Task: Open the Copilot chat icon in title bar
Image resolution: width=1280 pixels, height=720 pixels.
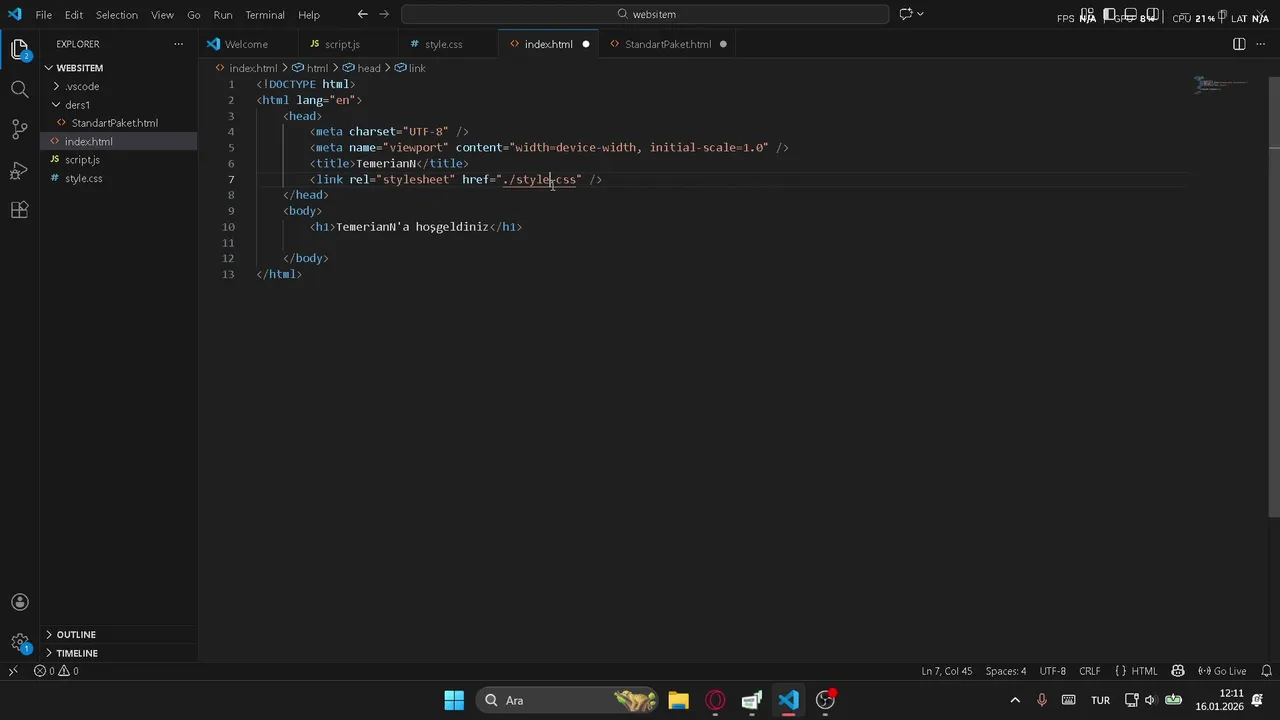Action: coord(906,14)
